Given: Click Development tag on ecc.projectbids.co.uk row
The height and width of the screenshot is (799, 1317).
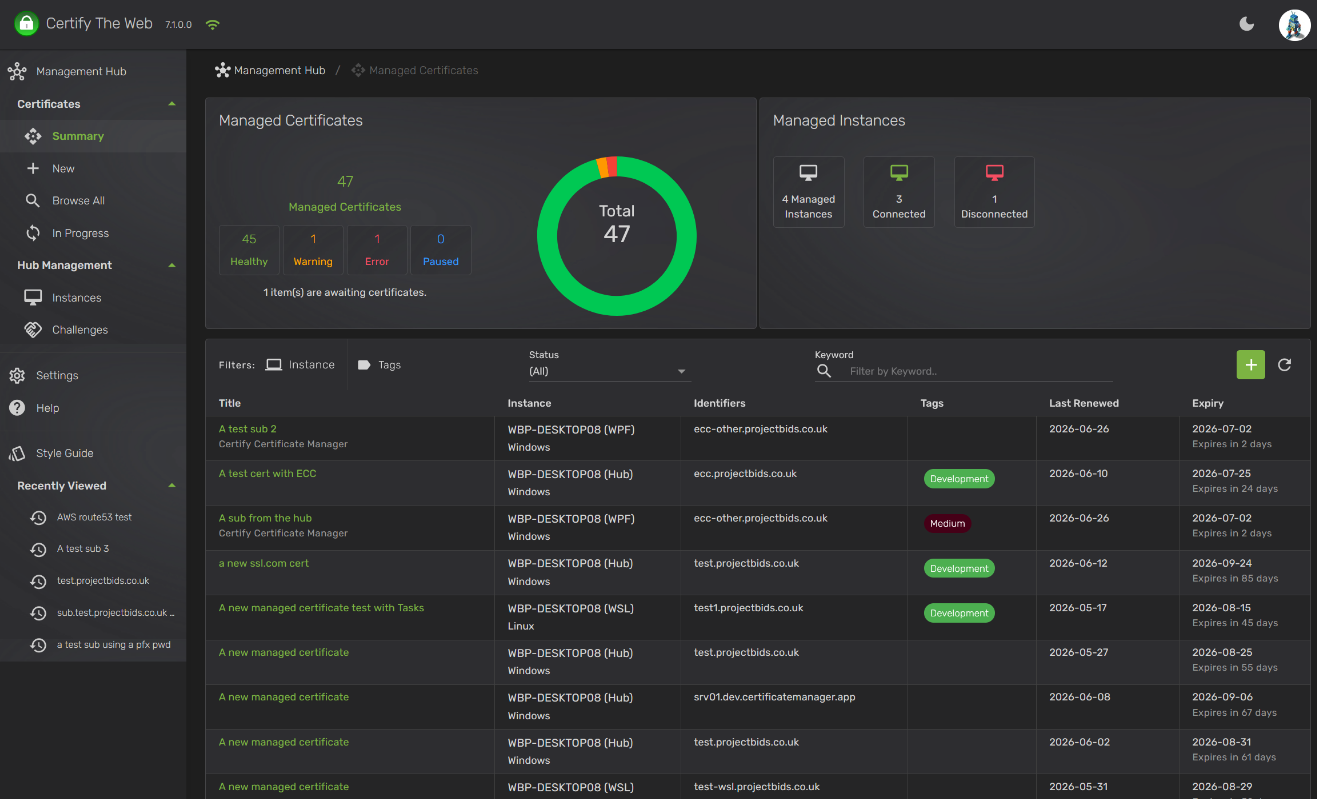Looking at the screenshot, I should (x=959, y=479).
